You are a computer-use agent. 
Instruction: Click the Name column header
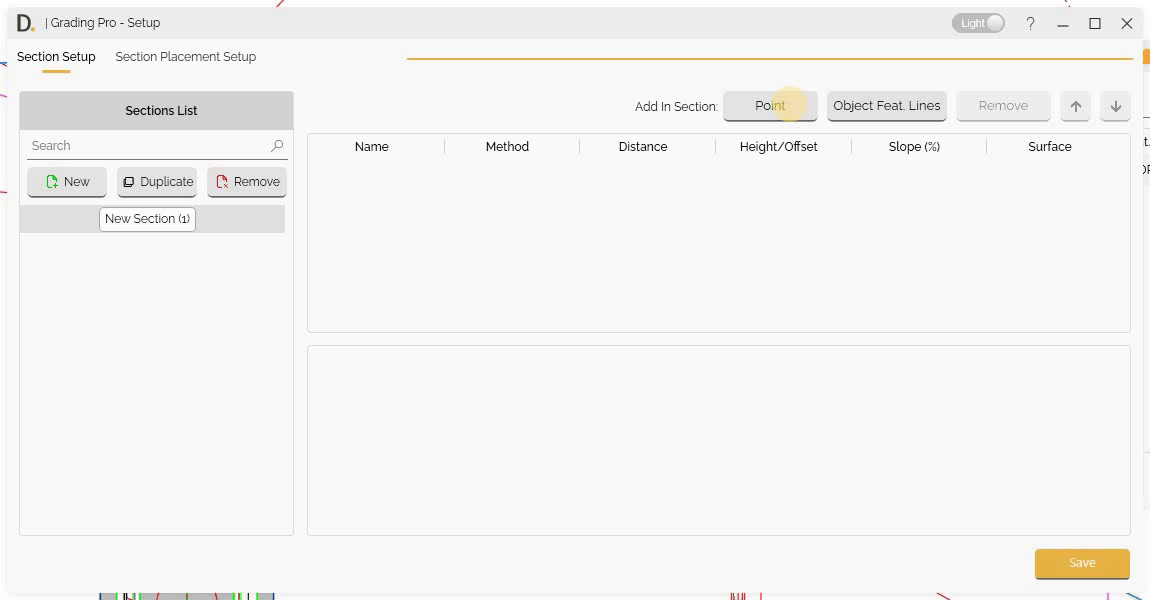pyautogui.click(x=371, y=147)
